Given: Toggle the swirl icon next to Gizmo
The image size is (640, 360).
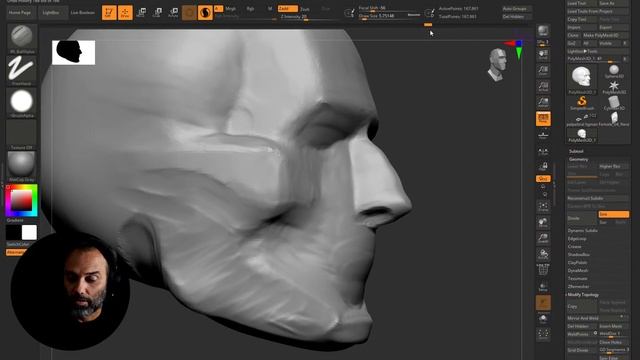Looking at the screenshot, I should pos(205,13).
